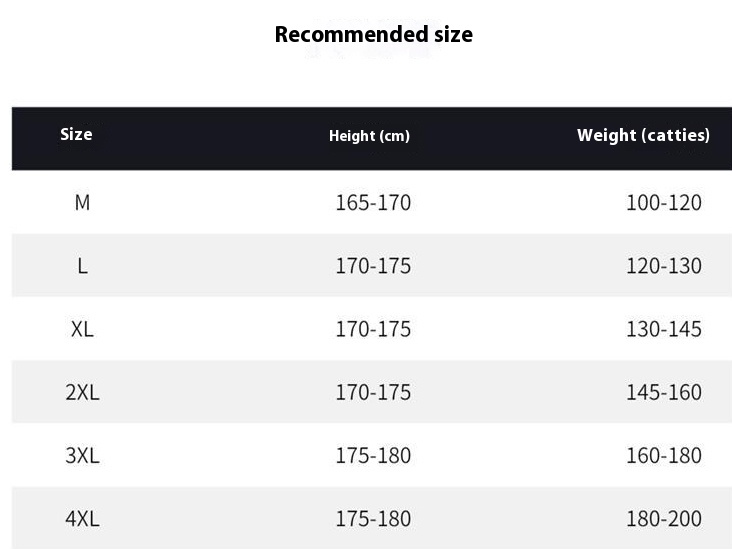Select the M size cell
This screenshot has width=732, height=549.
tap(82, 203)
